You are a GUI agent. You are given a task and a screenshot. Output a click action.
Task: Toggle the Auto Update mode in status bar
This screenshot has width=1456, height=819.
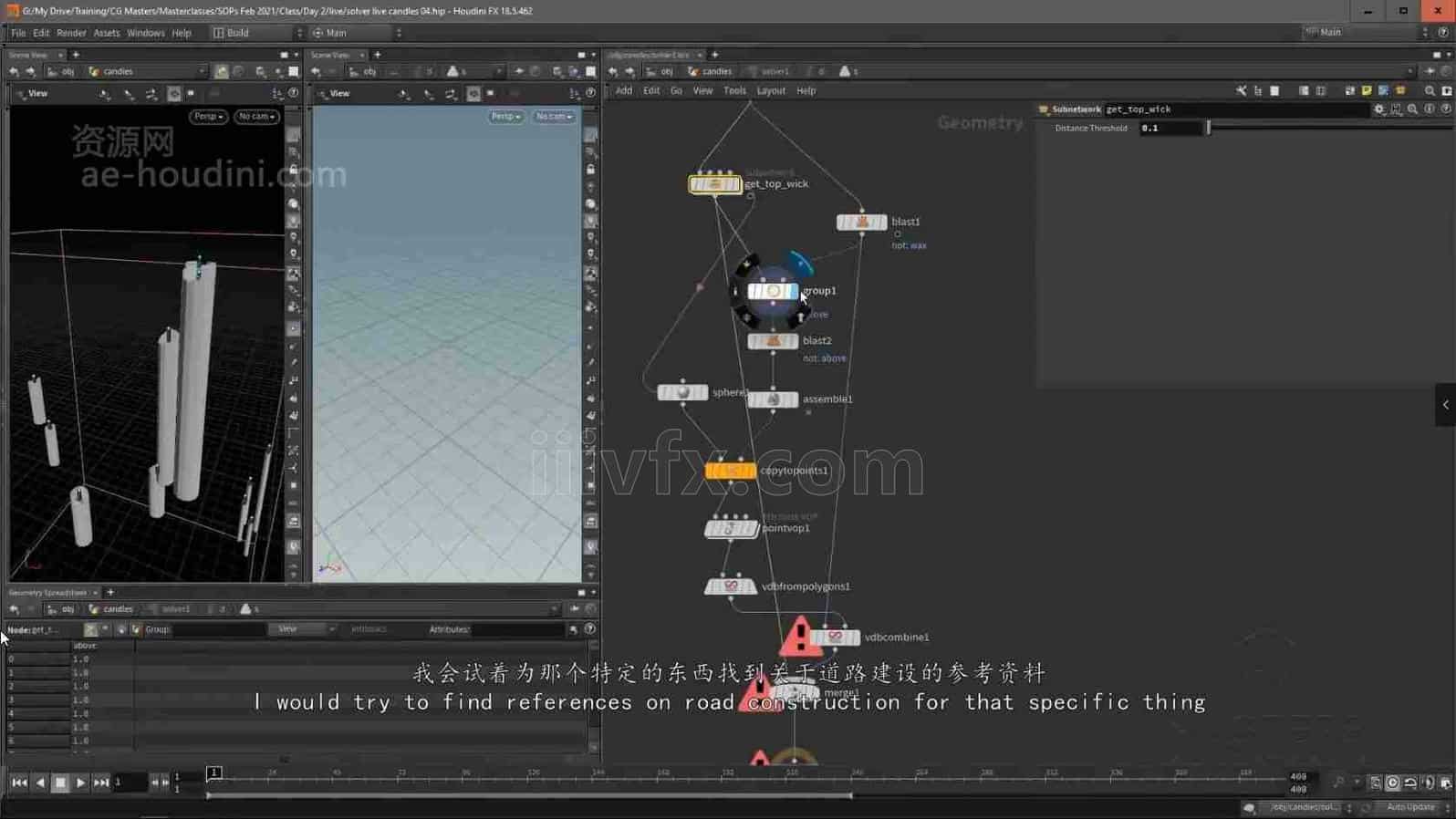(1409, 807)
